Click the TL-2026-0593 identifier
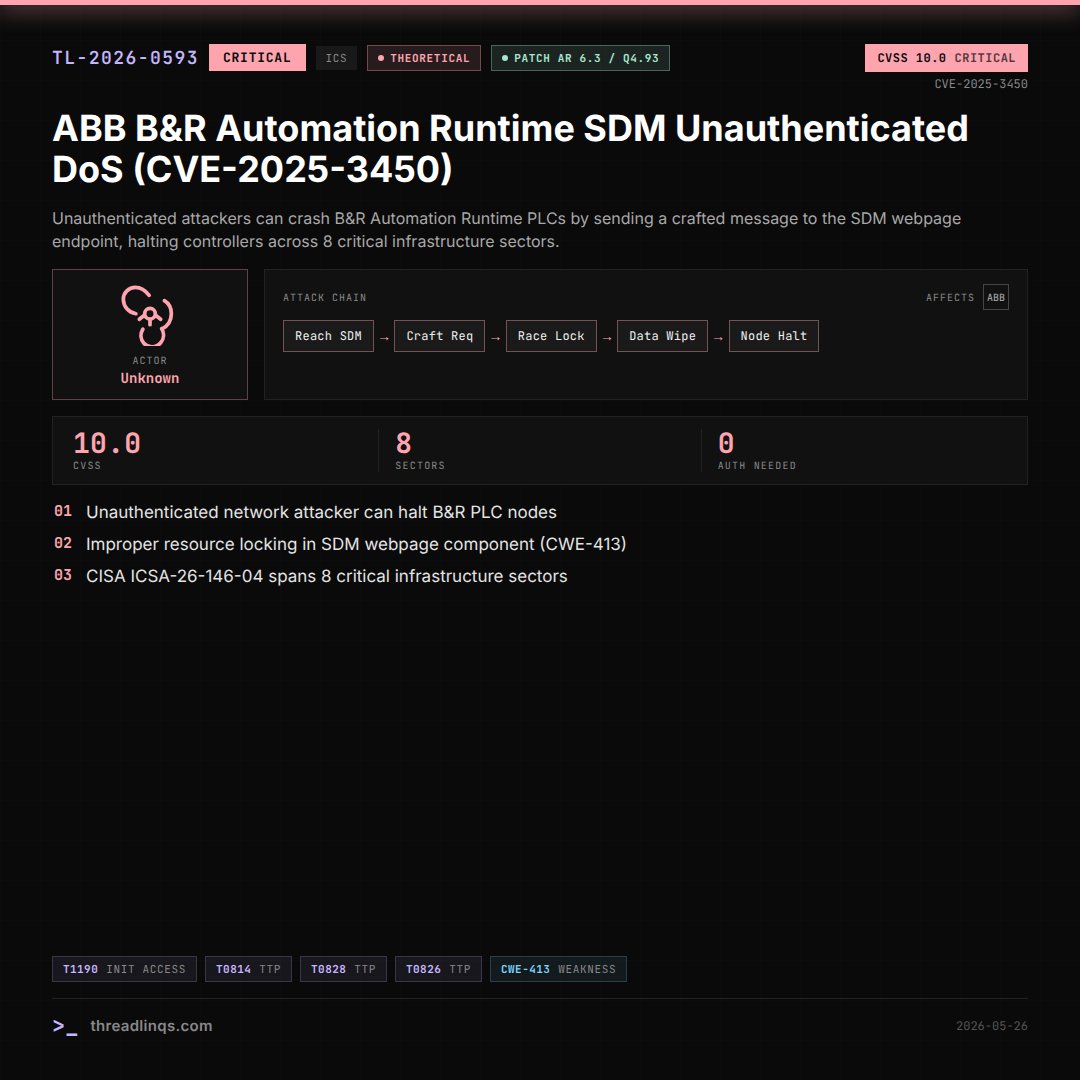The width and height of the screenshot is (1080, 1080). click(125, 58)
